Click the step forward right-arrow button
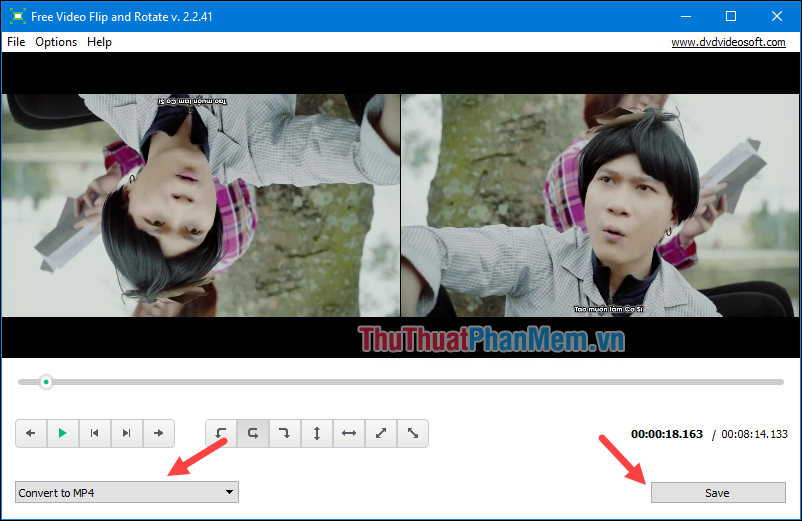Viewport: 802px width, 521px height. click(159, 433)
